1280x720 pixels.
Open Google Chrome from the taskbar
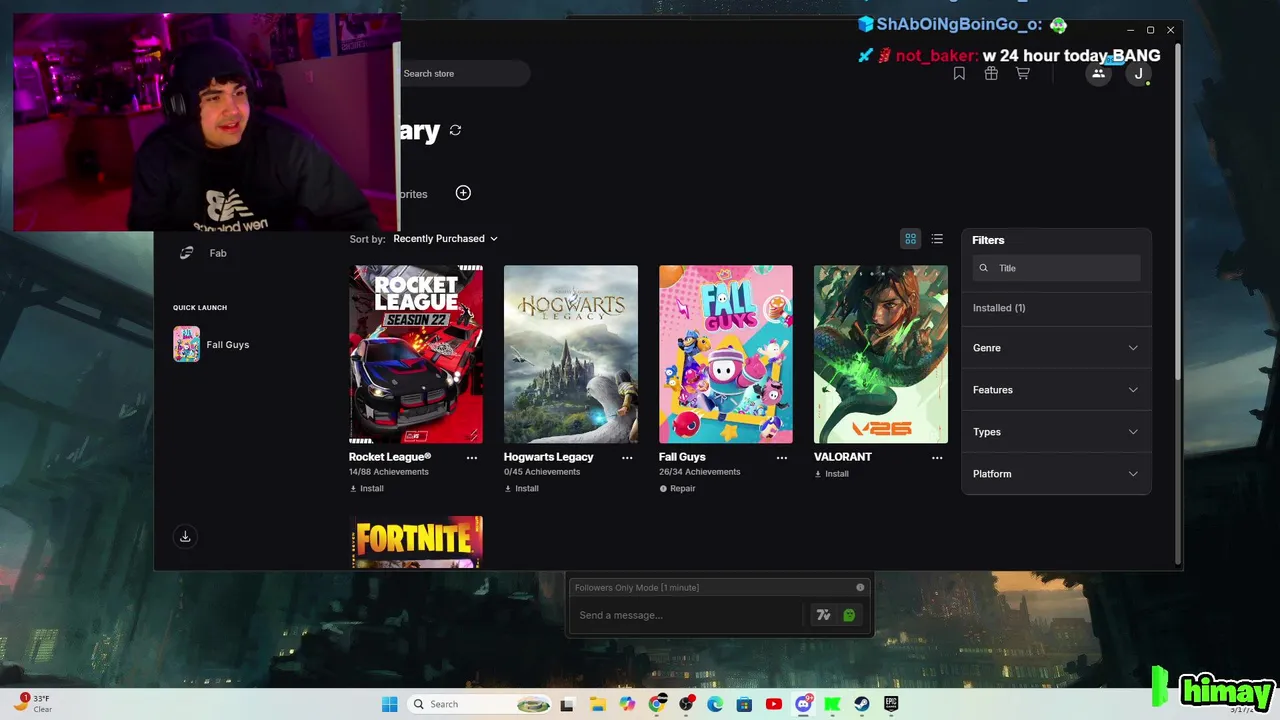point(657,704)
